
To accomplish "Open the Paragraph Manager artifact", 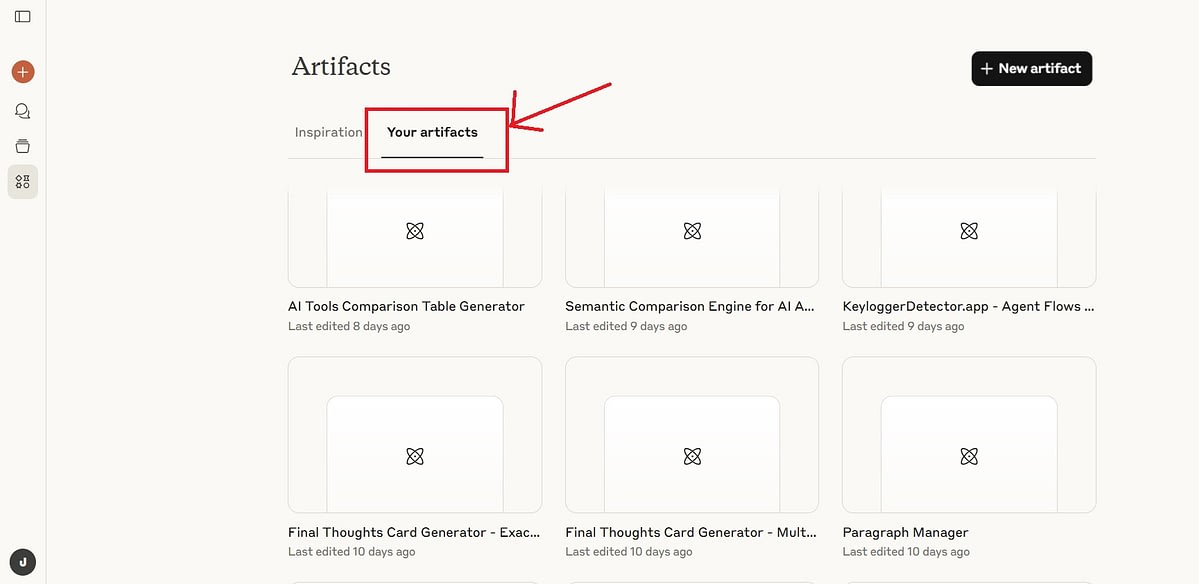I will tap(905, 532).
